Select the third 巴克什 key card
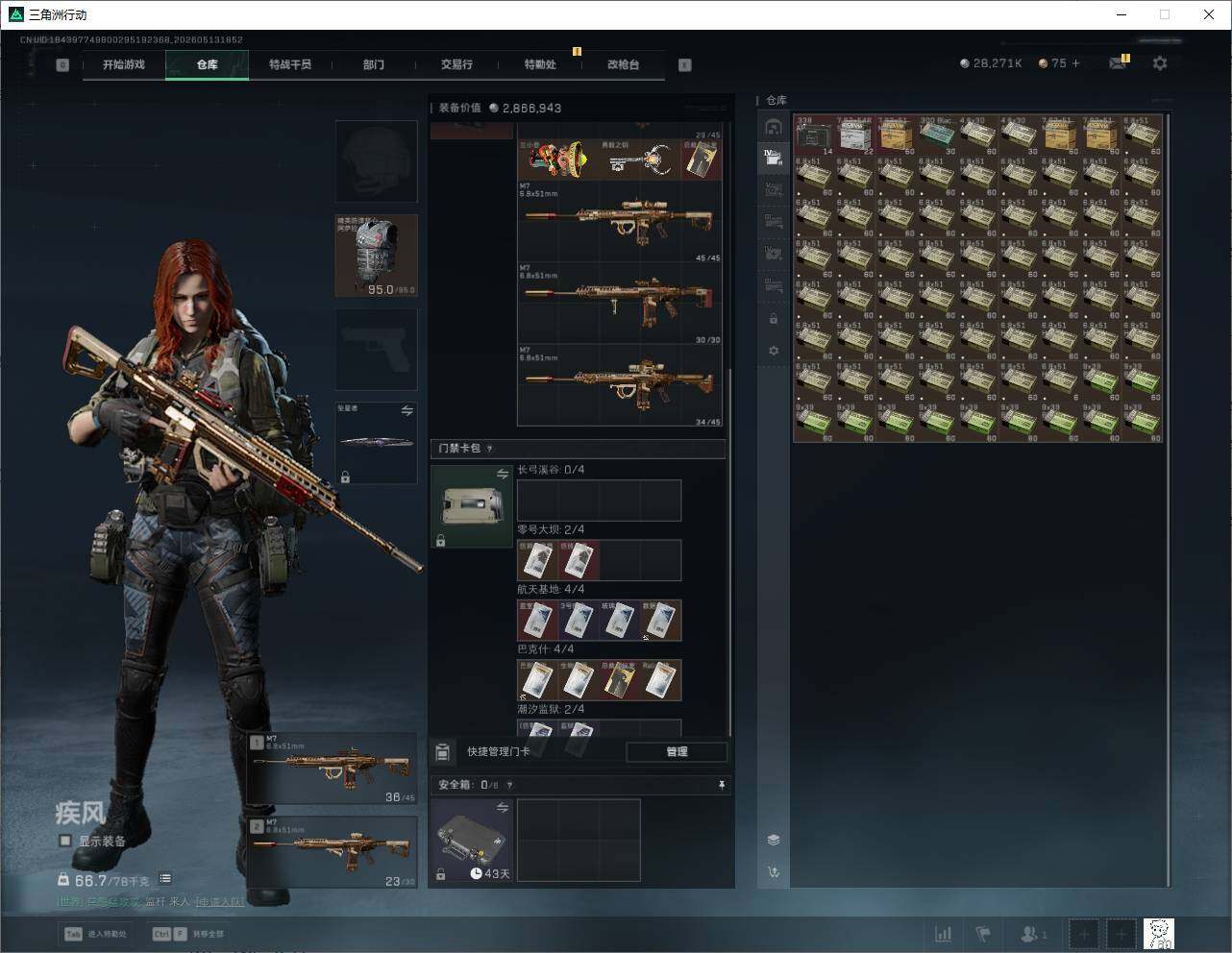Viewport: 1232px width, 953px height. (620, 680)
